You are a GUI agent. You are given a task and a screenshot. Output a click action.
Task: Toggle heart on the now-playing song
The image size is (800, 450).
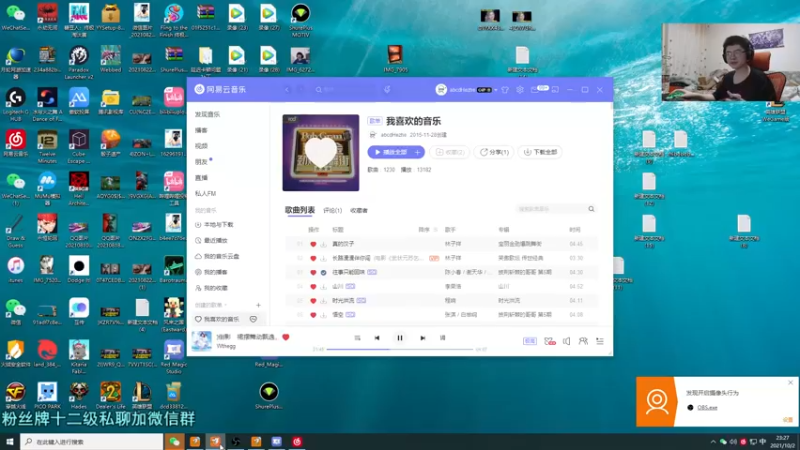[286, 337]
